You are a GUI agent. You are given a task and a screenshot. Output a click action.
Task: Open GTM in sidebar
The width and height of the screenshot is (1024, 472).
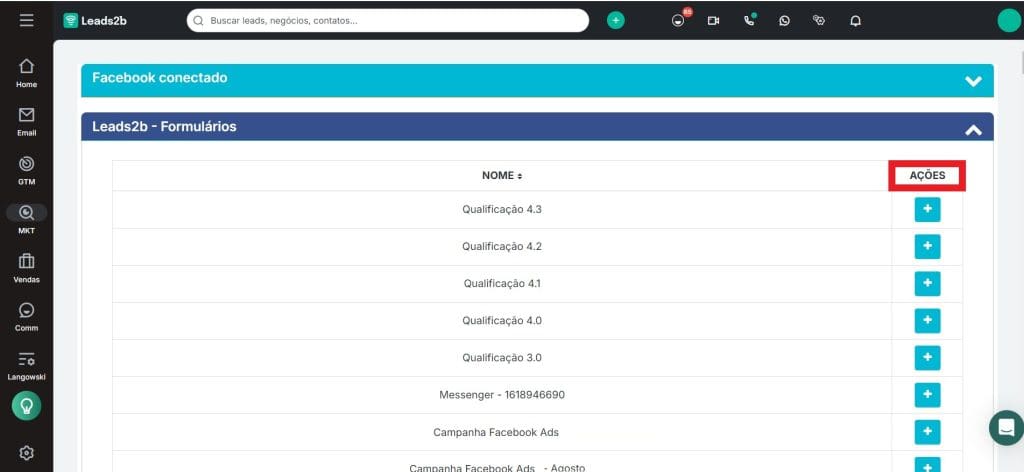point(26,170)
